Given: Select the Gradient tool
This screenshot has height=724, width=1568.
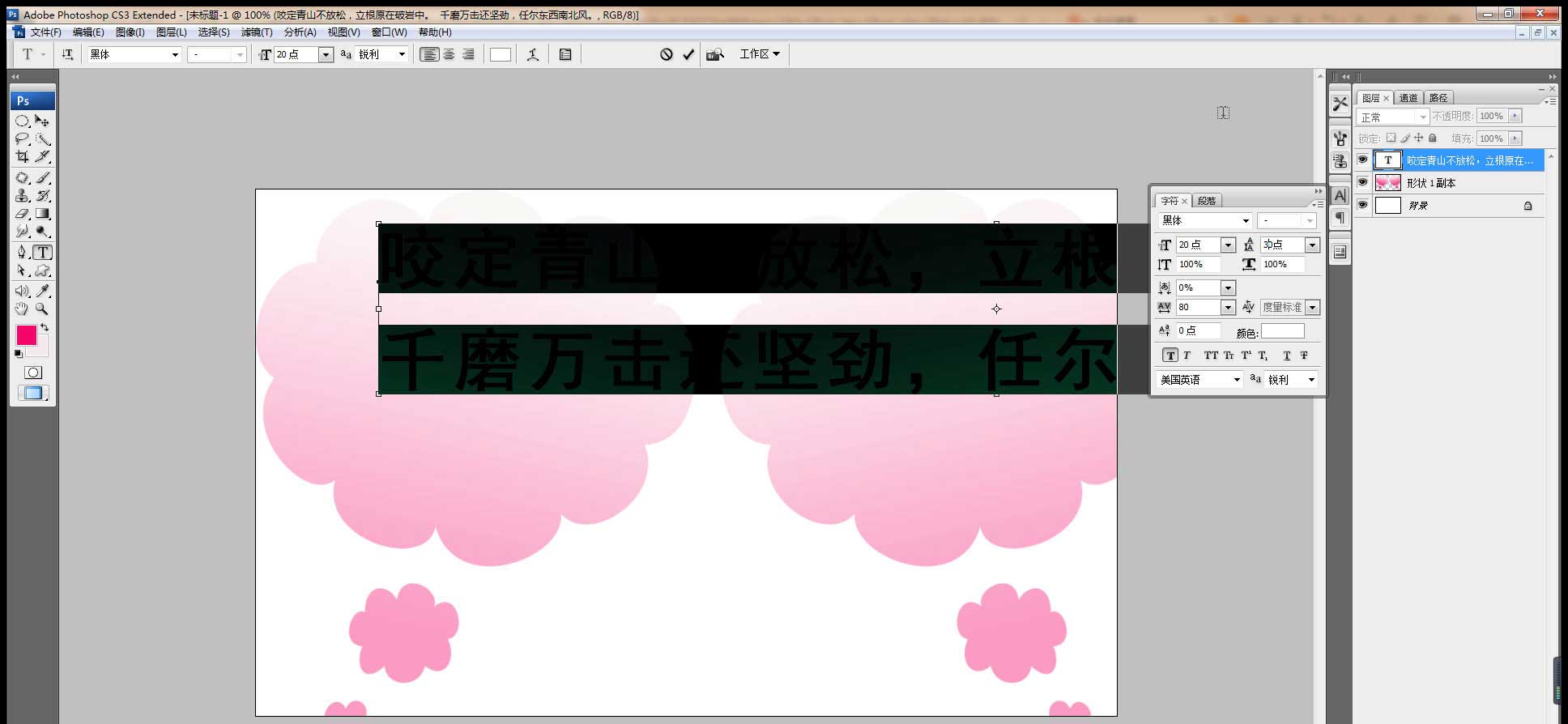Looking at the screenshot, I should [x=42, y=214].
